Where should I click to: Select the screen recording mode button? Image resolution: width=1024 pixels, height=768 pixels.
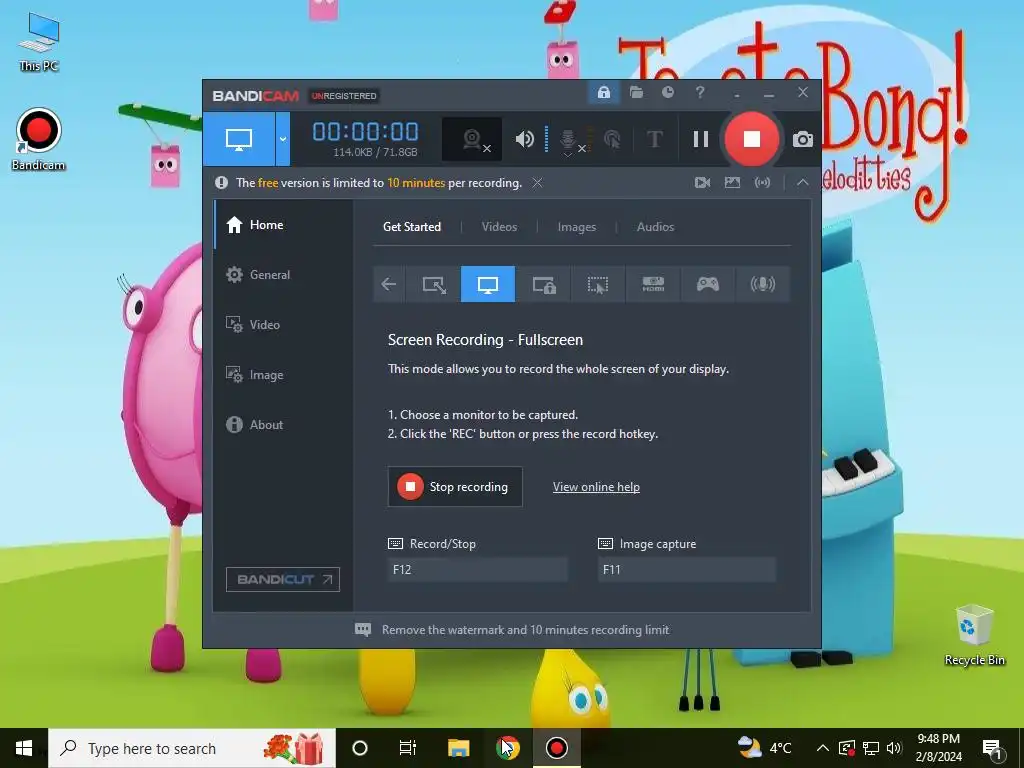click(239, 138)
